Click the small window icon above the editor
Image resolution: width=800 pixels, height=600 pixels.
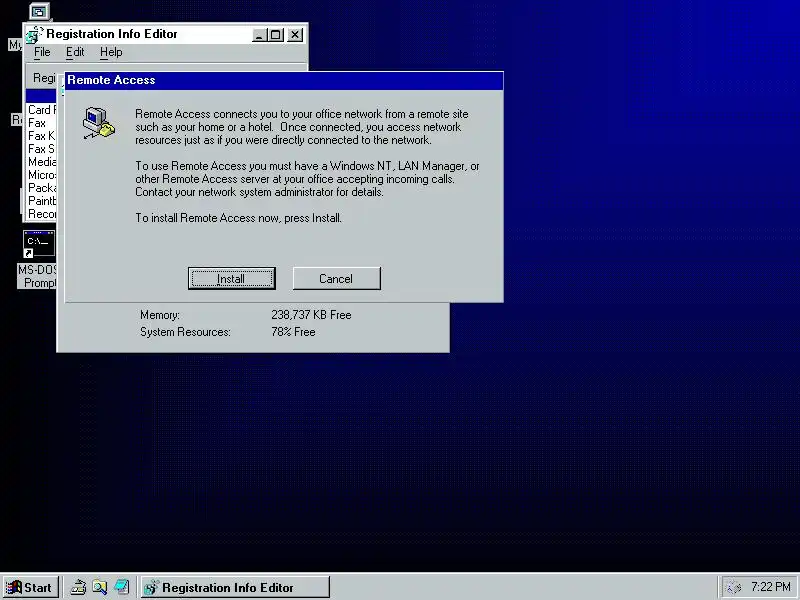coord(39,11)
